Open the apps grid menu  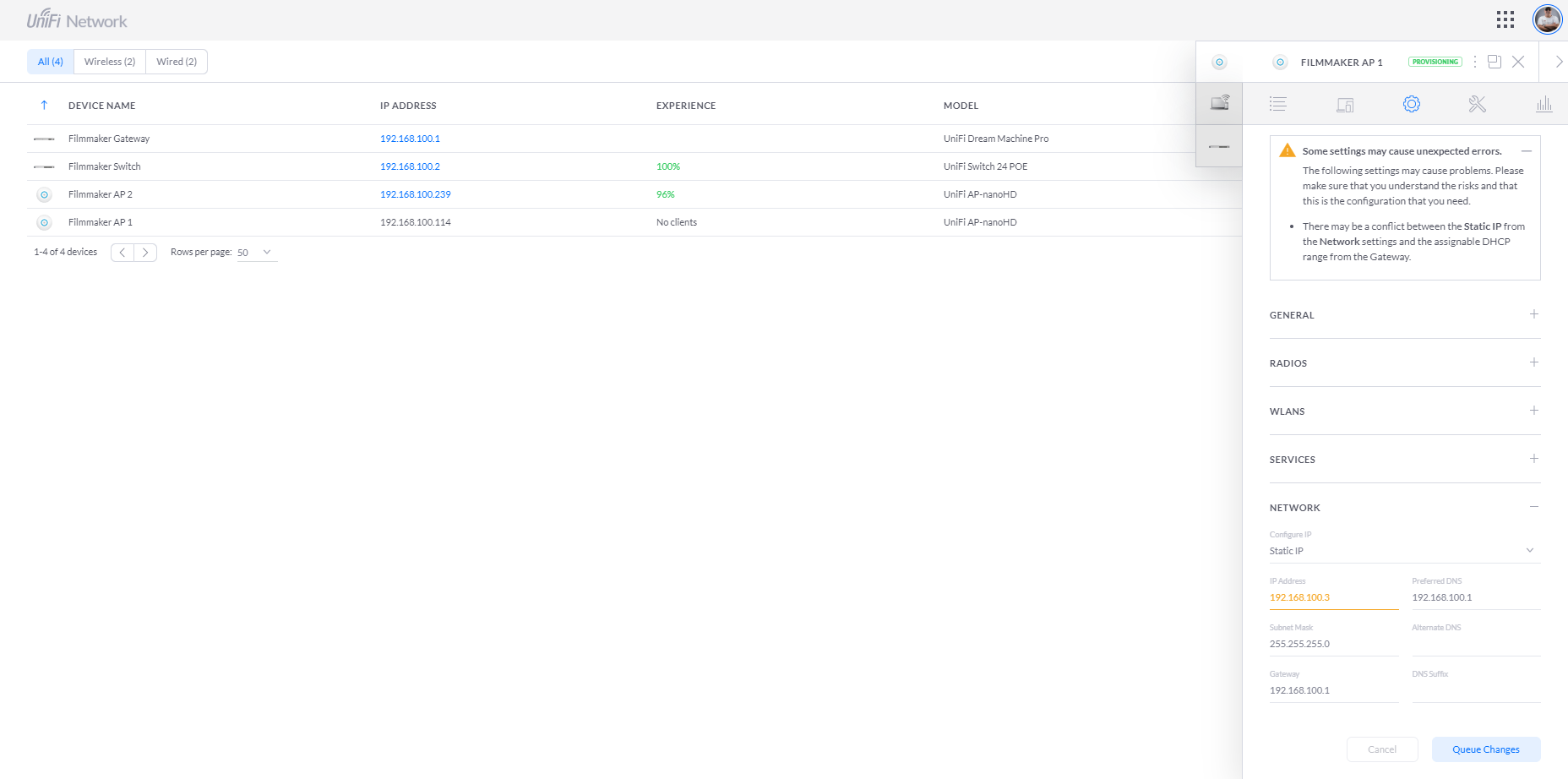[x=1505, y=20]
